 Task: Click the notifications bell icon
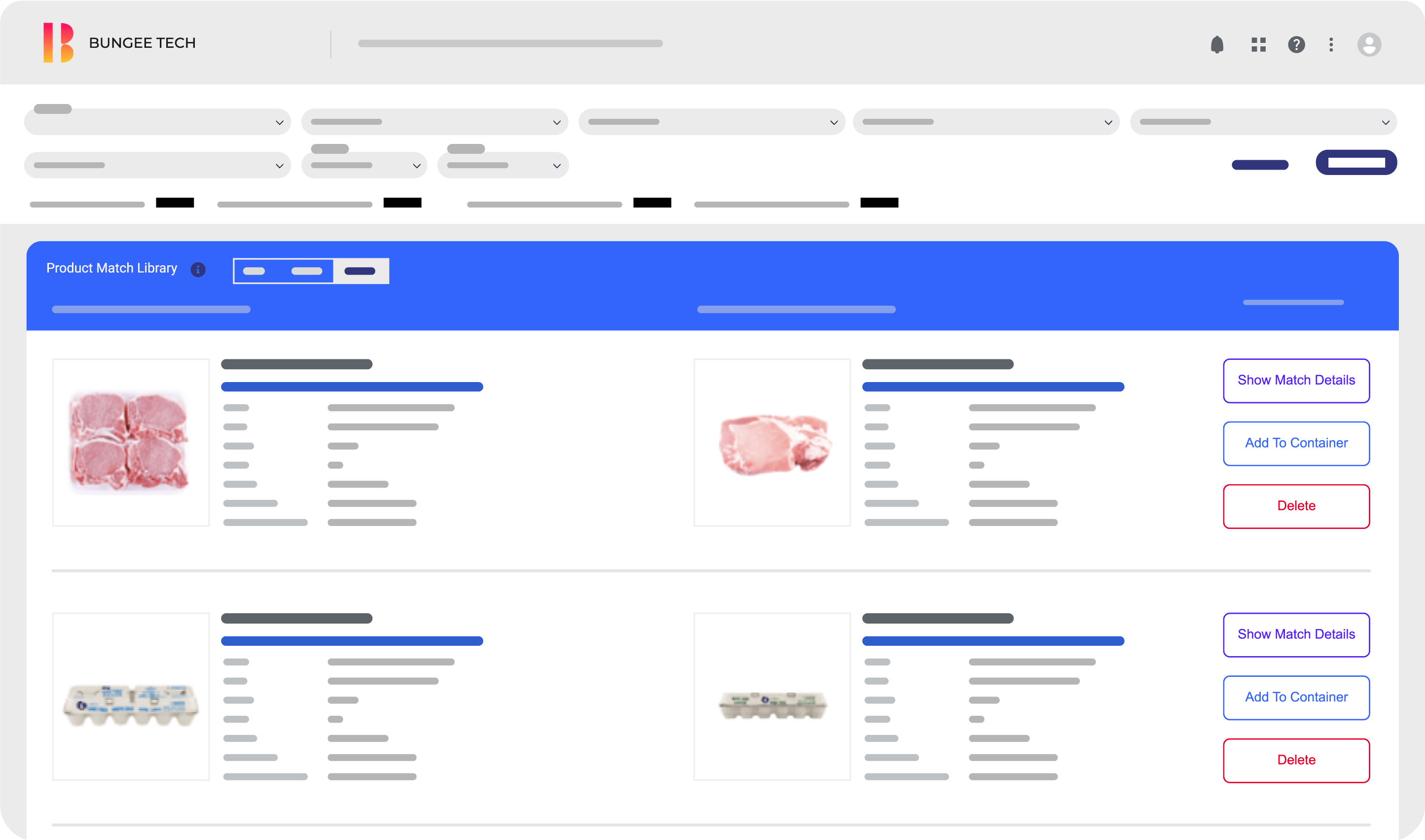pyautogui.click(x=1217, y=44)
